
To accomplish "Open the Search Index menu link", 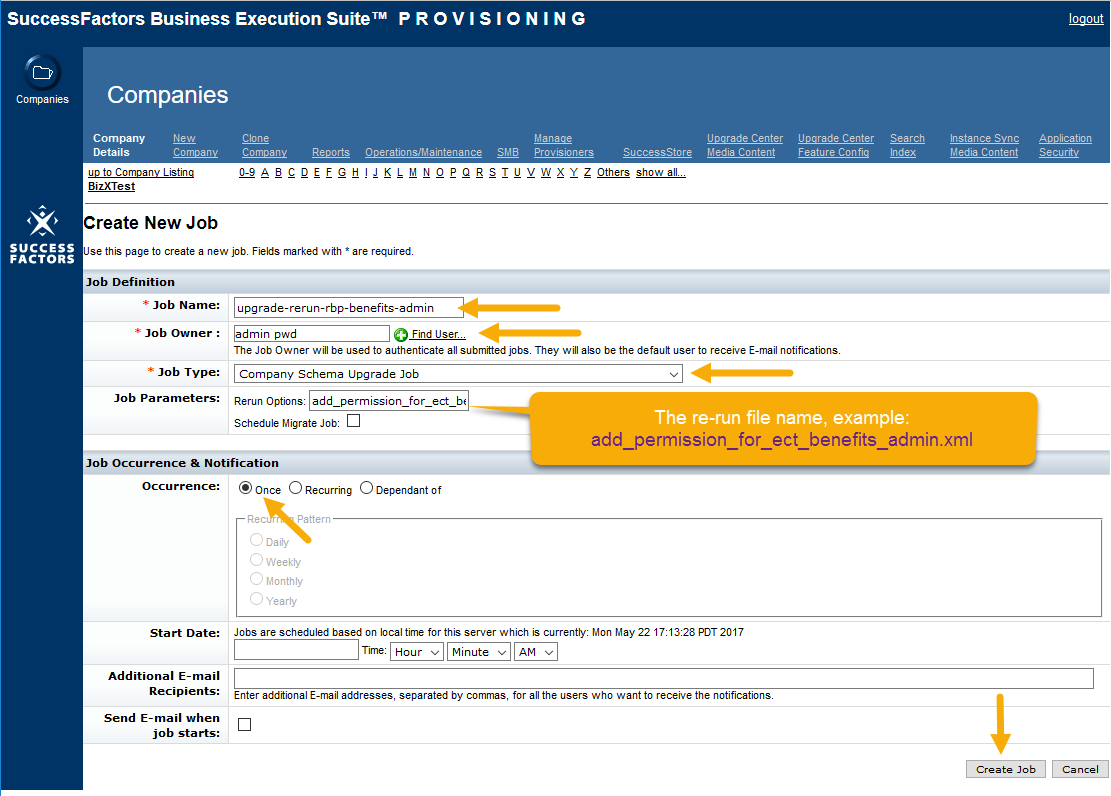I will pyautogui.click(x=908, y=145).
